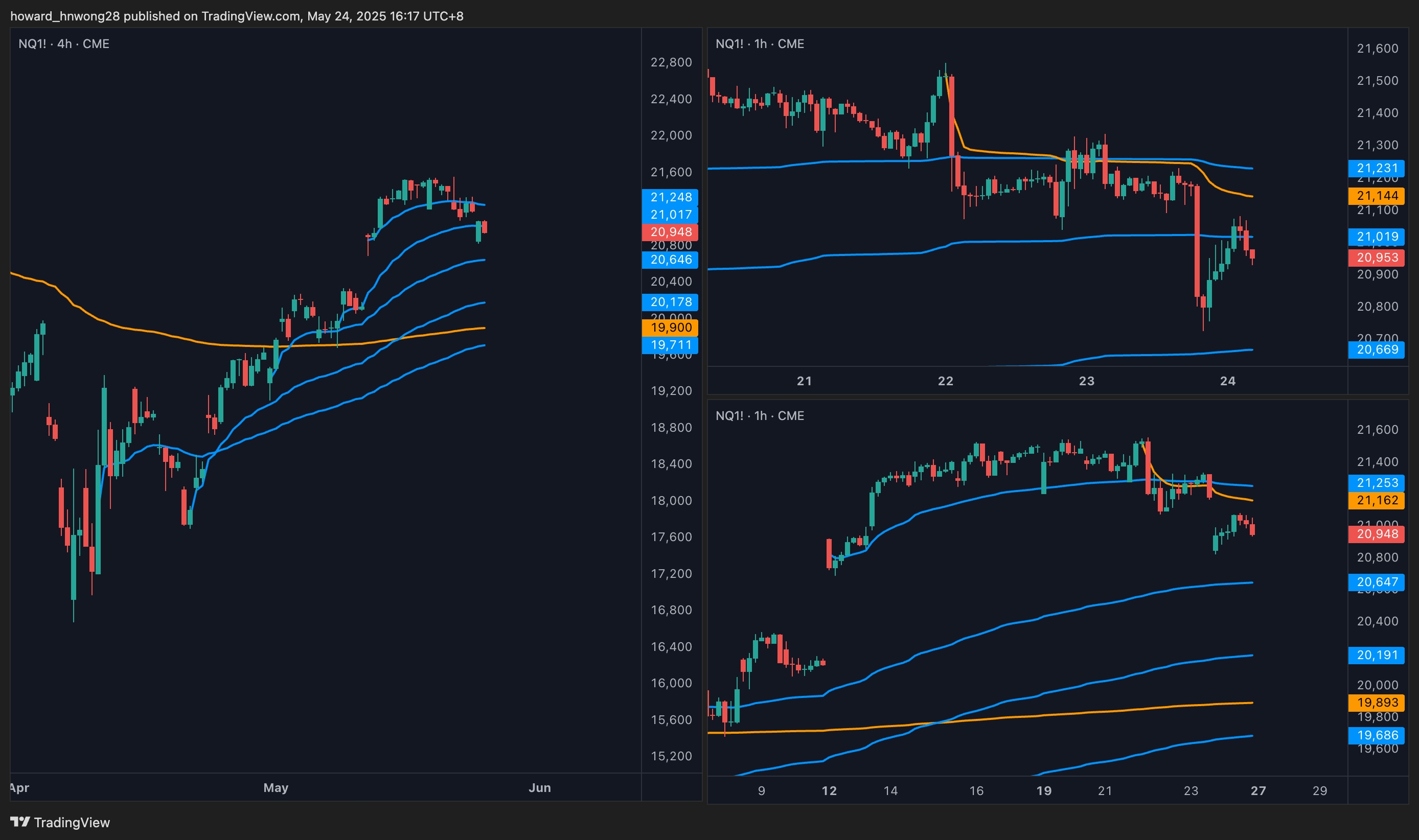Click the TradingView.com publisher header text
1419x840 pixels.
[236, 16]
